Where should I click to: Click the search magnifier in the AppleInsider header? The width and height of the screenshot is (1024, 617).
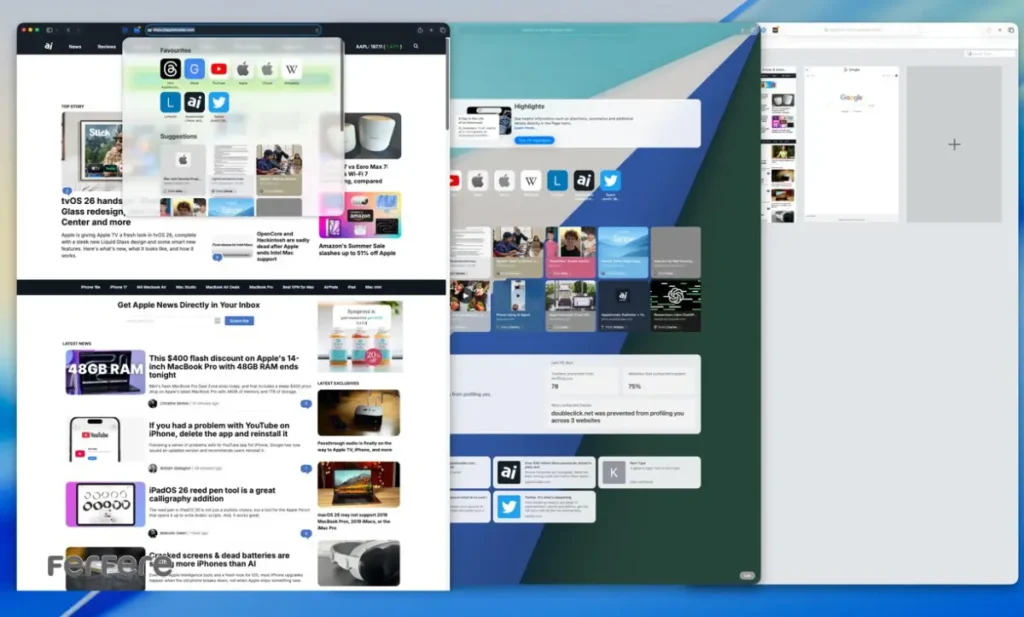pyautogui.click(x=416, y=46)
